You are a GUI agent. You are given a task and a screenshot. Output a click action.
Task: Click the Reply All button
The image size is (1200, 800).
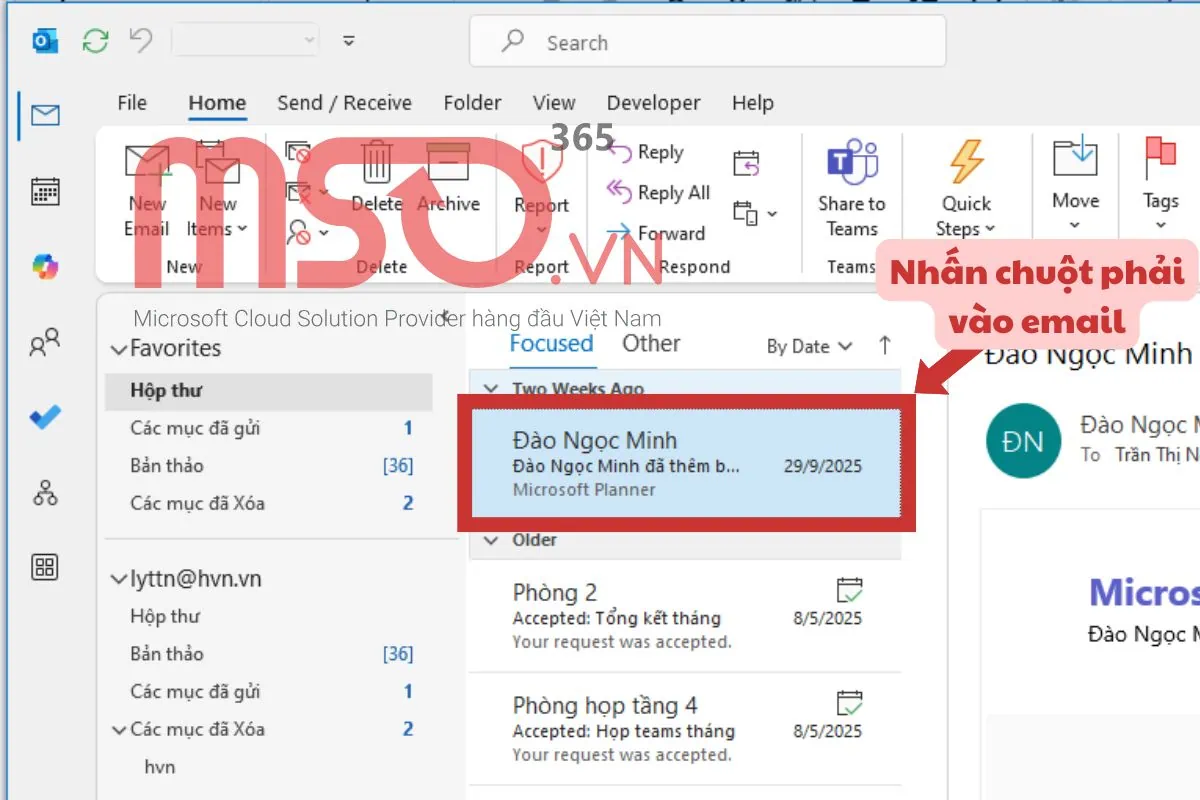659,192
